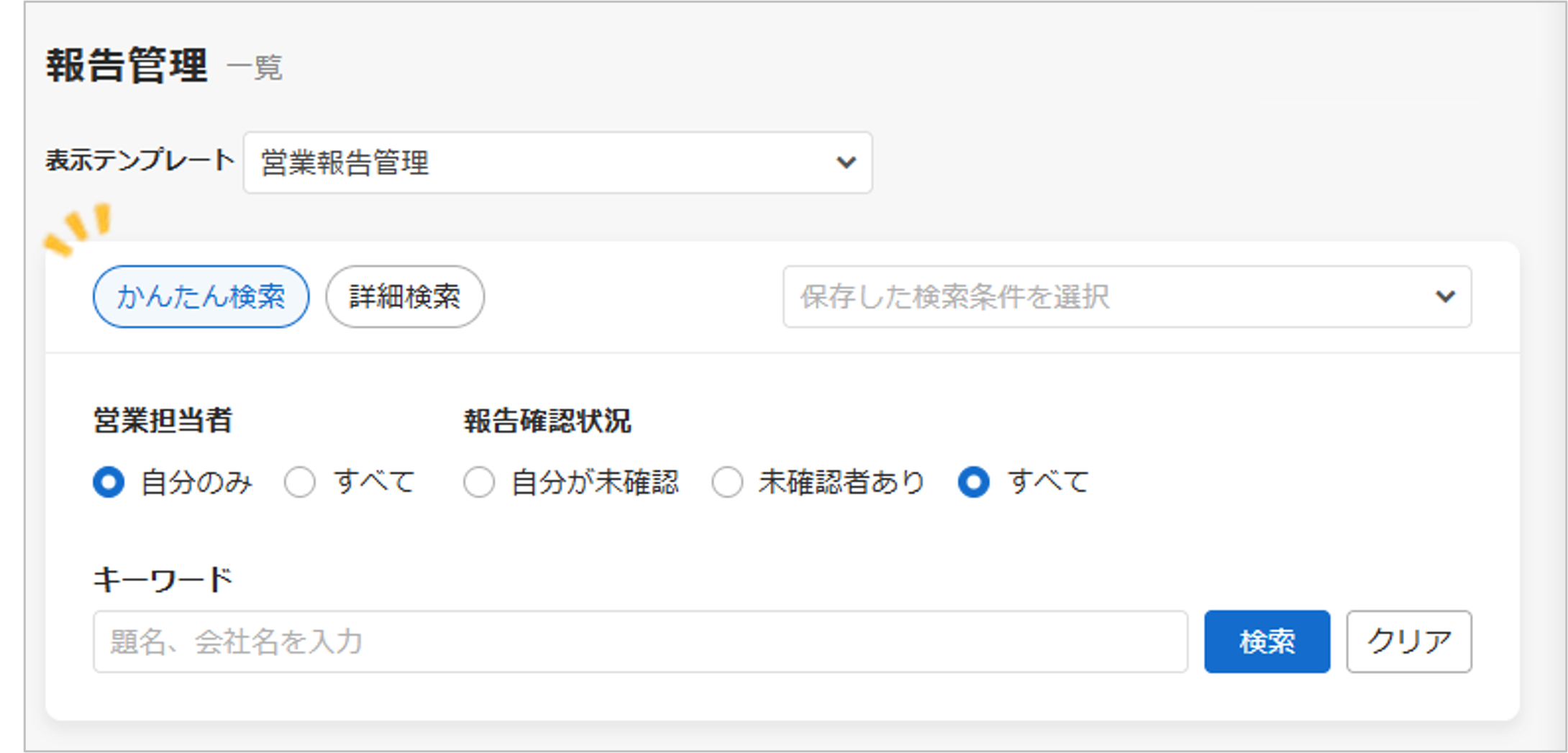Click the クリア button
The height and width of the screenshot is (753, 1568).
pyautogui.click(x=1408, y=642)
